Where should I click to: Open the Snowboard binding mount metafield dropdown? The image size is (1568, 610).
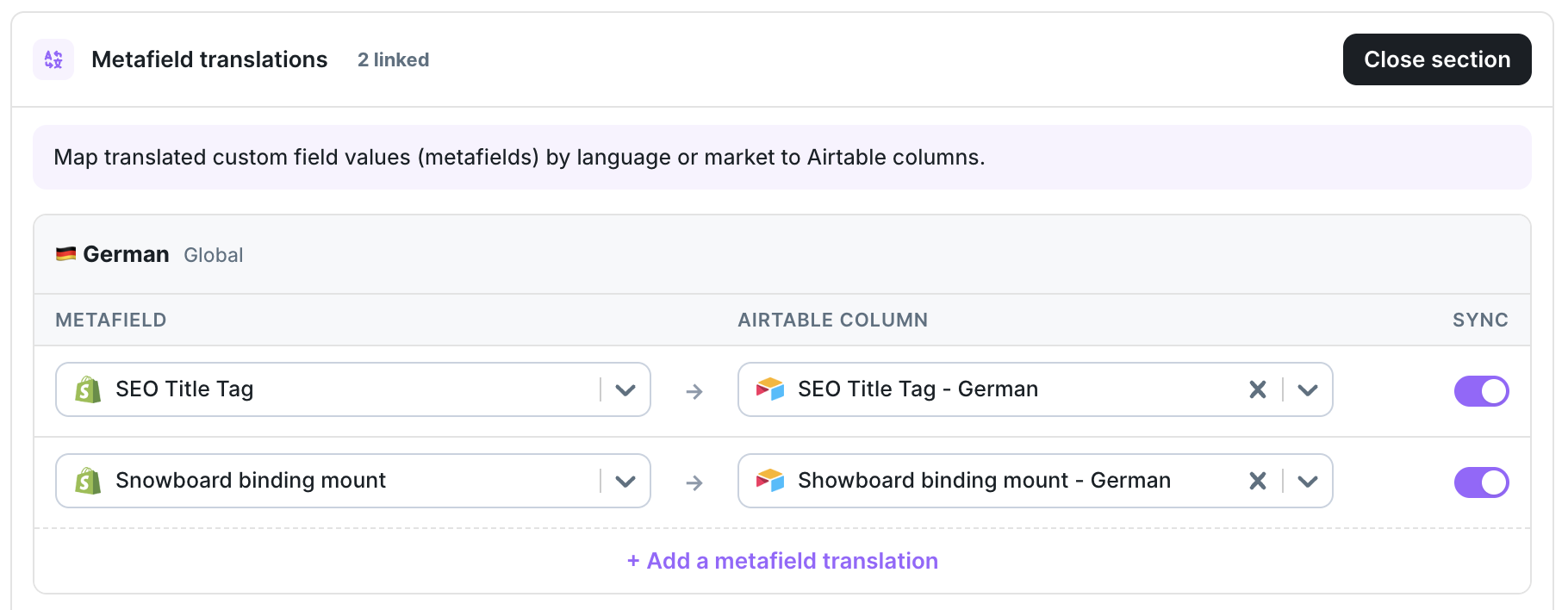[625, 481]
